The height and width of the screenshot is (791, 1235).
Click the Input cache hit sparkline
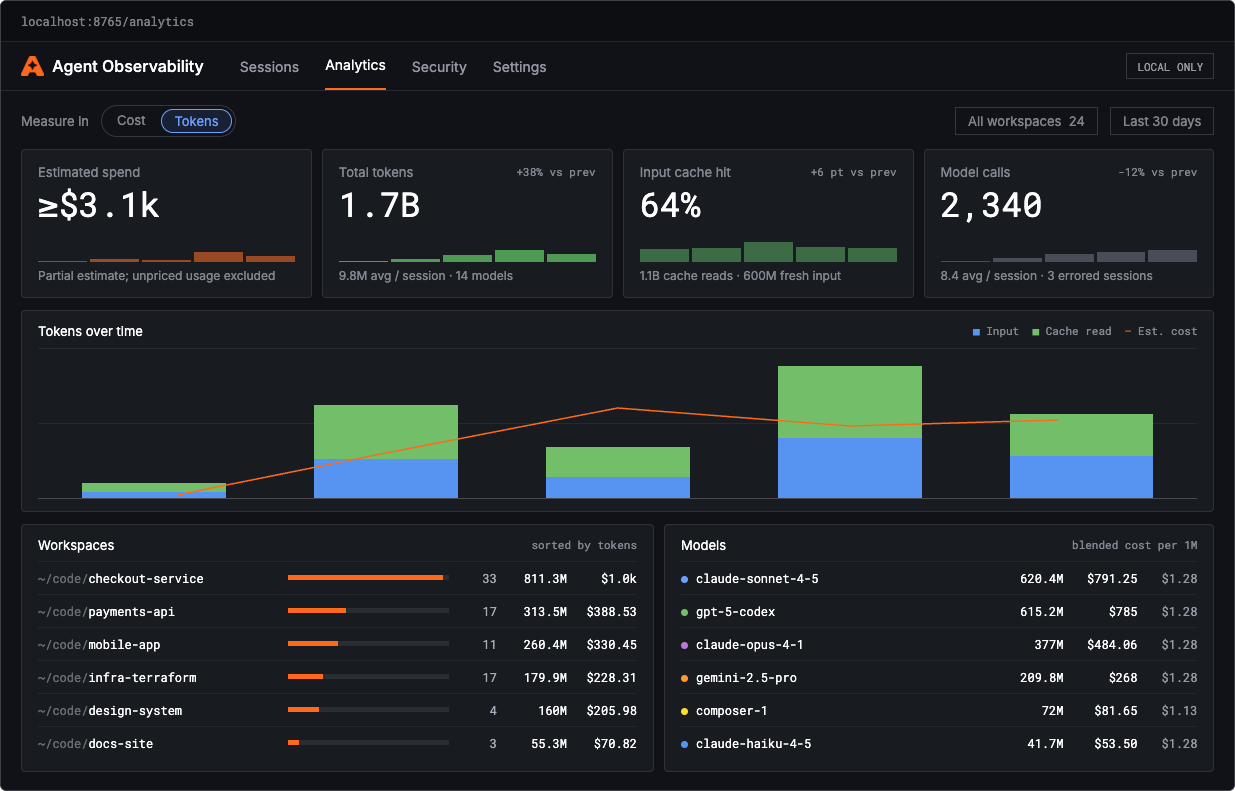768,252
